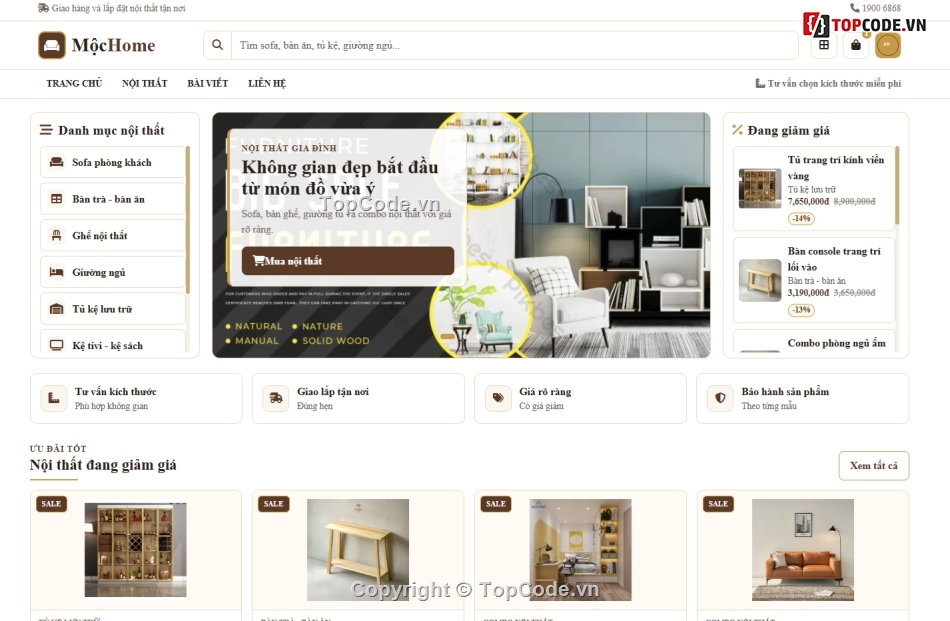Click the Bảo hành sản phẩm feature card
Image resolution: width=950 pixels, height=621 pixels.
pos(803,399)
